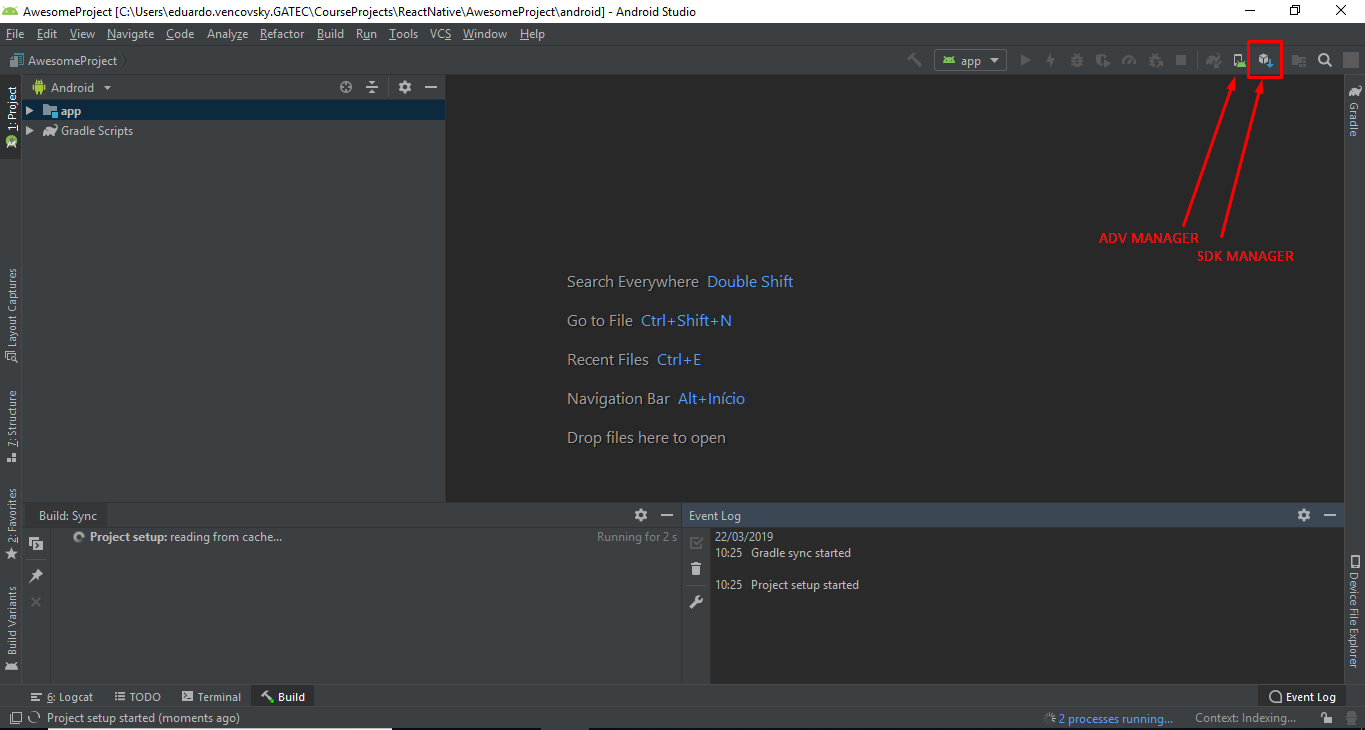The height and width of the screenshot is (730, 1365).
Task: Open the VCS menu
Action: coord(441,34)
